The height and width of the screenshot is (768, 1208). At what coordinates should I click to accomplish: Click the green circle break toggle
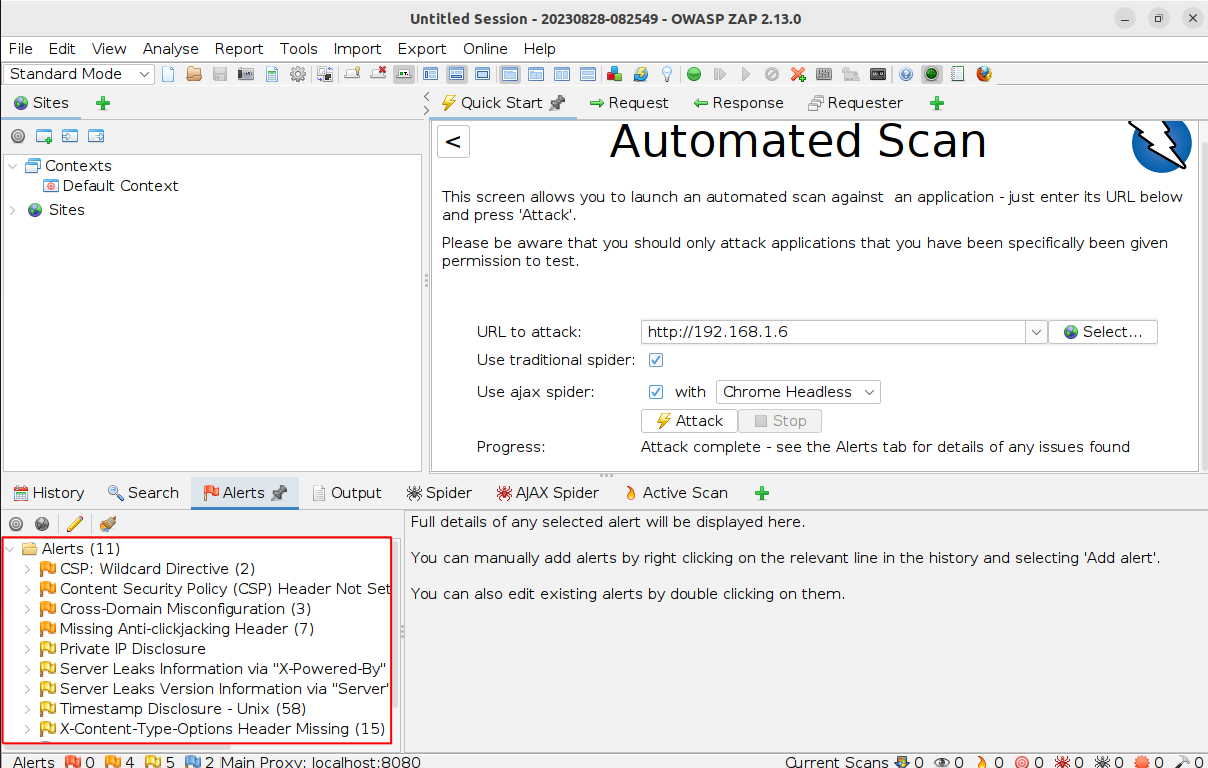coord(693,74)
